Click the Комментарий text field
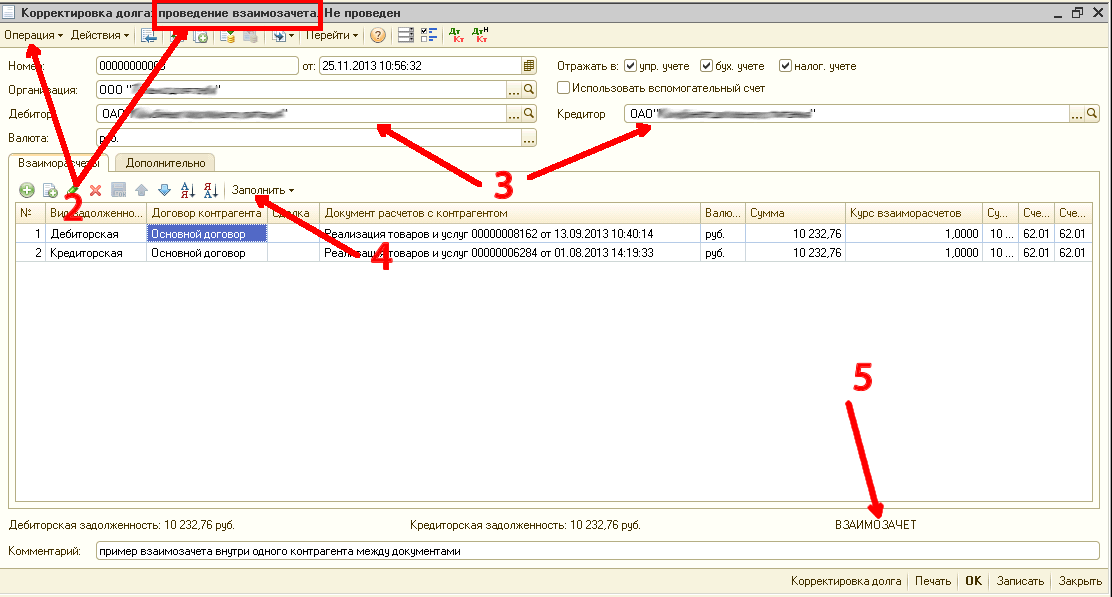The height and width of the screenshot is (597, 1112). (x=597, y=551)
